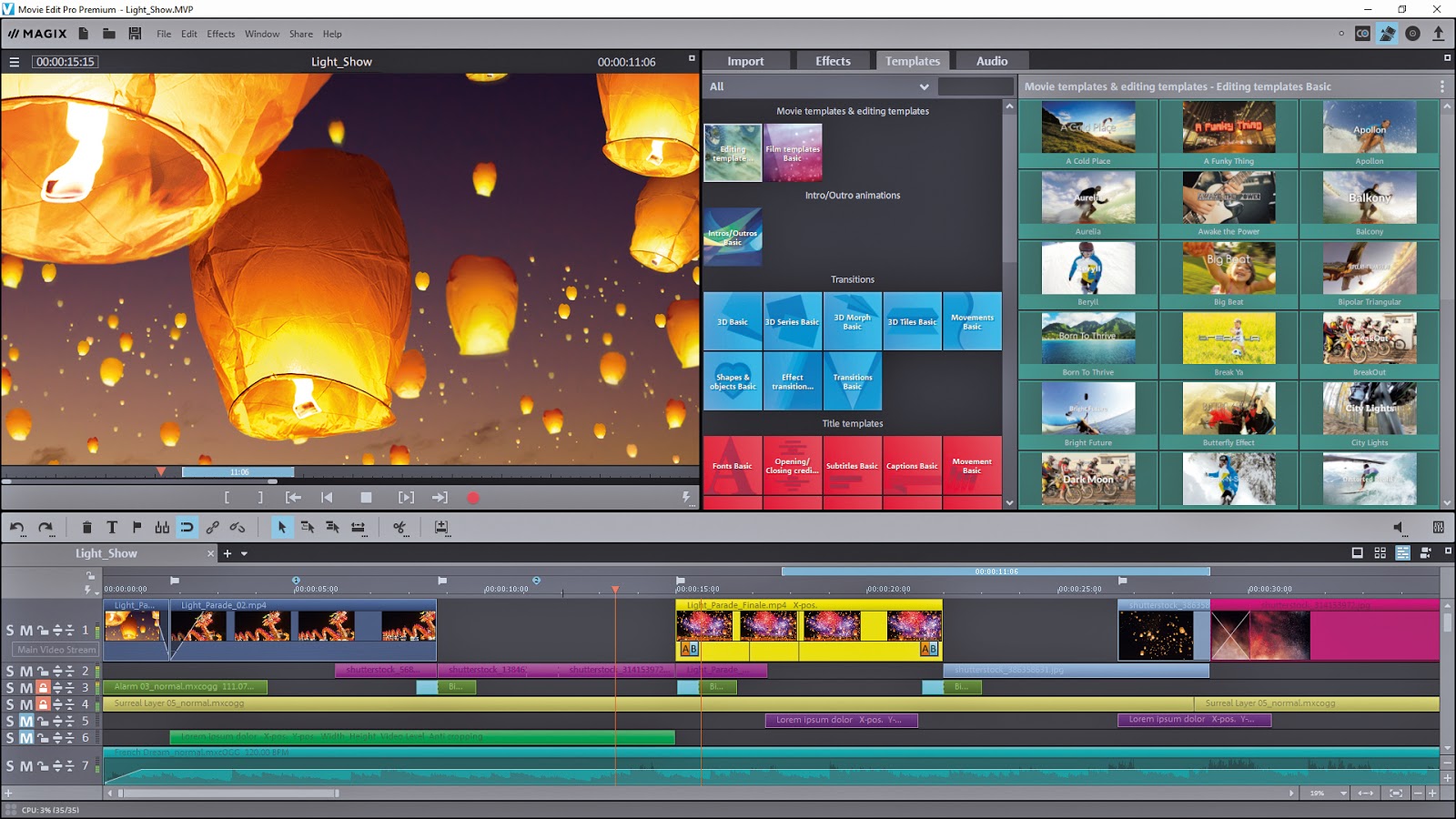Unlock track 3 red lock icon

tap(43, 688)
